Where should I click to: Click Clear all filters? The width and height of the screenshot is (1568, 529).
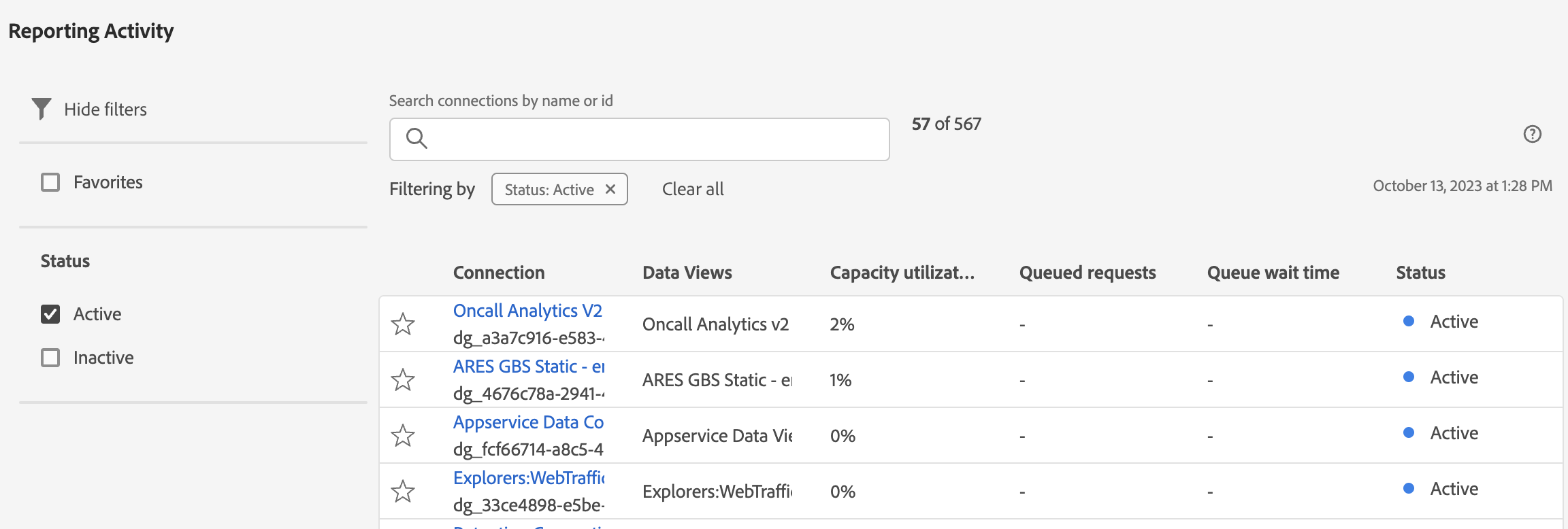point(693,189)
